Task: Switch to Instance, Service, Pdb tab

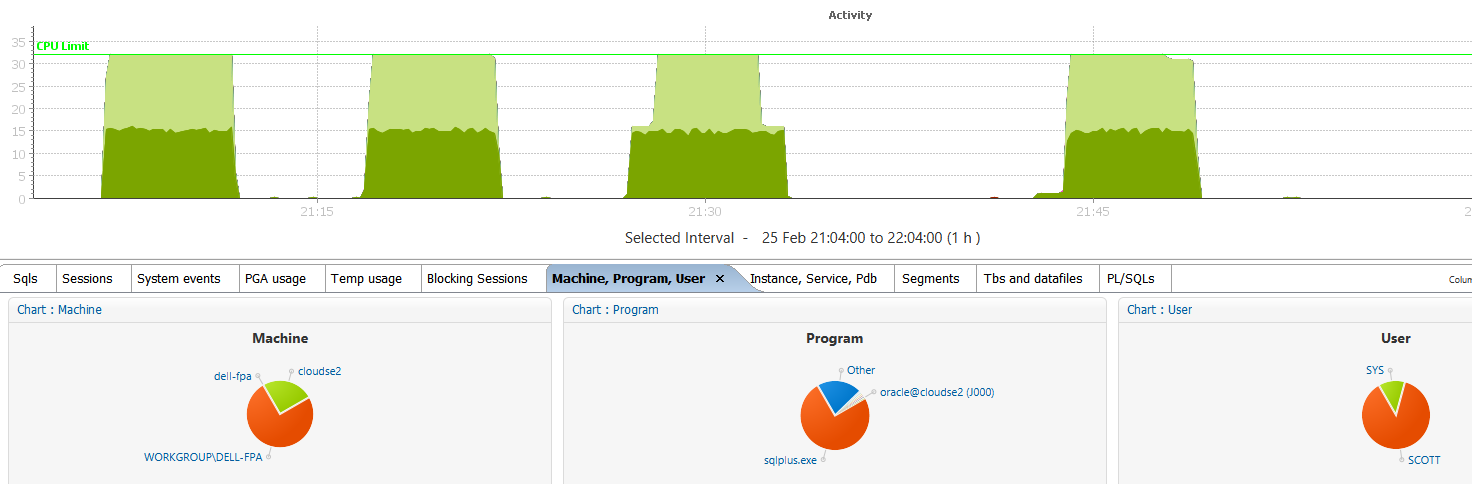Action: 813,279
